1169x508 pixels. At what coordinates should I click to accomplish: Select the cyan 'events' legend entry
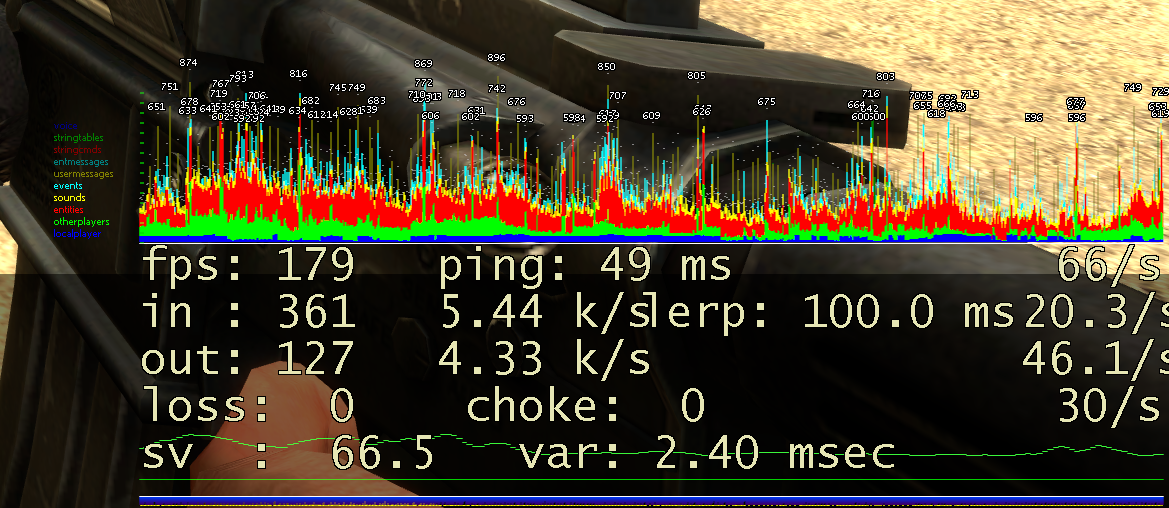(x=68, y=186)
